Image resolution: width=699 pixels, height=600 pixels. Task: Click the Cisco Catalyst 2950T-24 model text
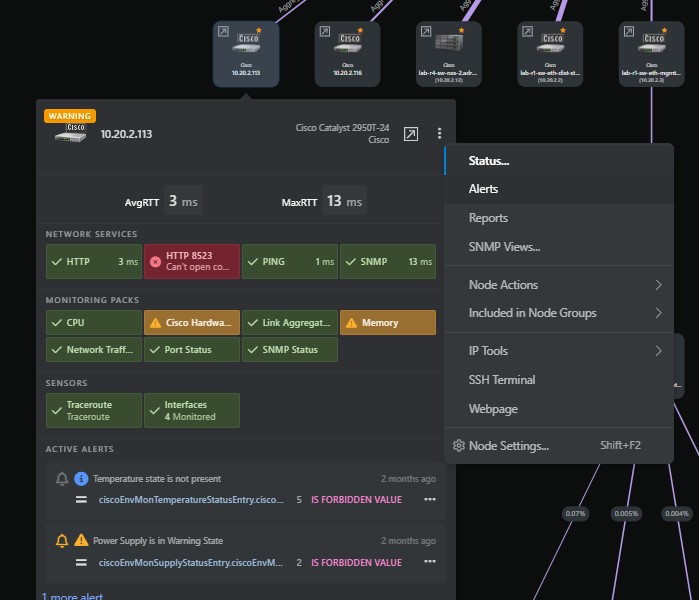point(342,128)
